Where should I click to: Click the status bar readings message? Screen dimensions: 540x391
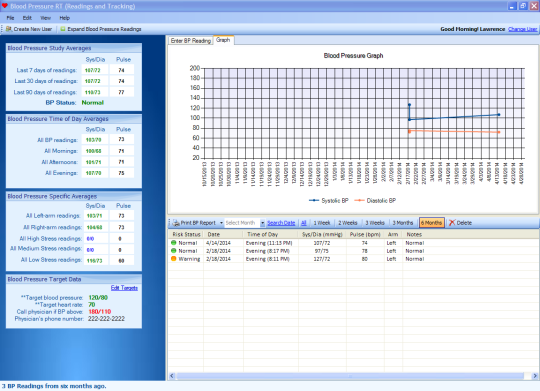pyautogui.click(x=54, y=386)
